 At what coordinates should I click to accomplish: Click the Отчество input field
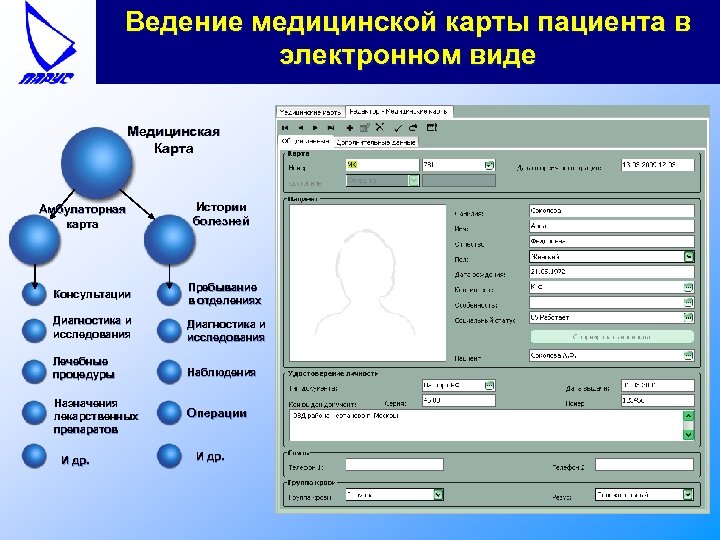pos(611,242)
